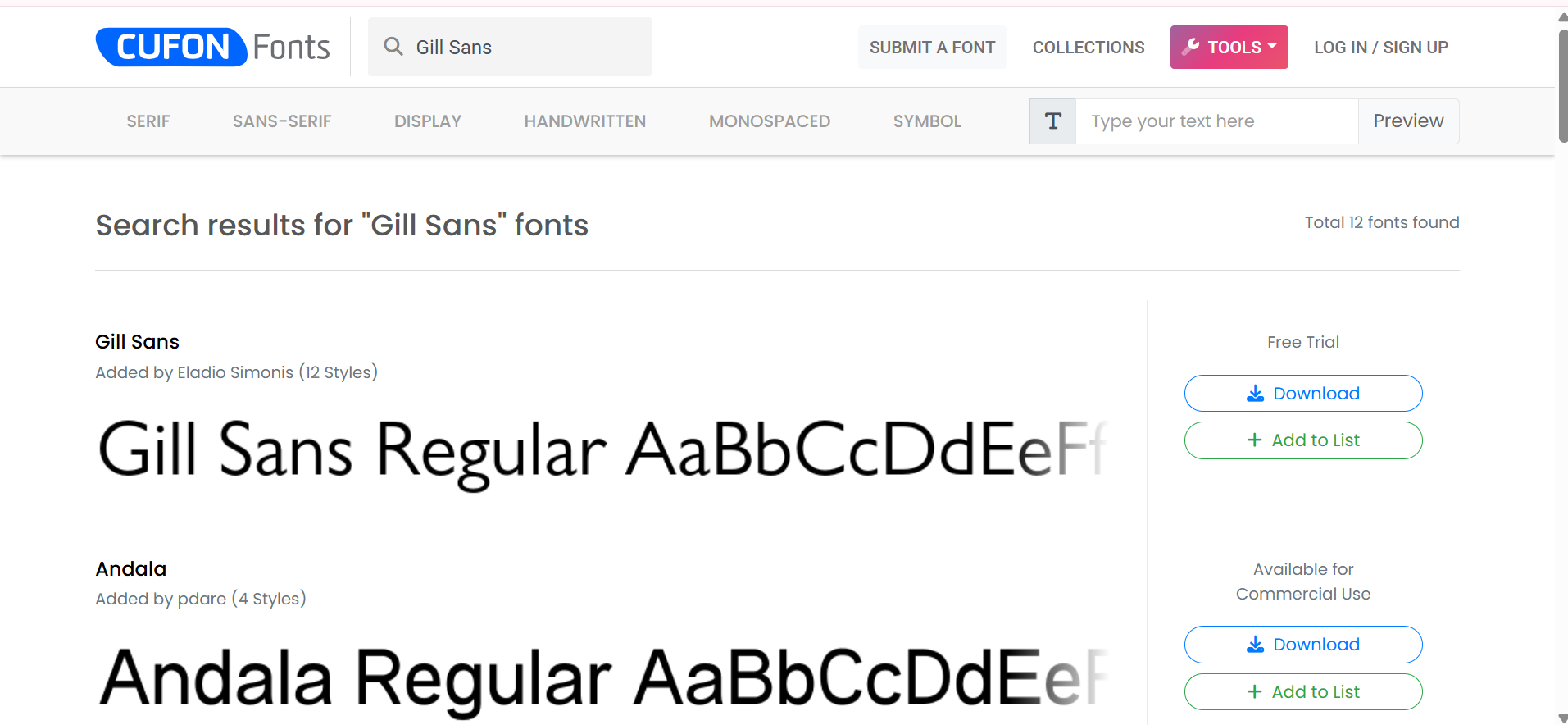Click the SUBMIT A FONT menu item
The height and width of the screenshot is (725, 1568).
point(931,47)
